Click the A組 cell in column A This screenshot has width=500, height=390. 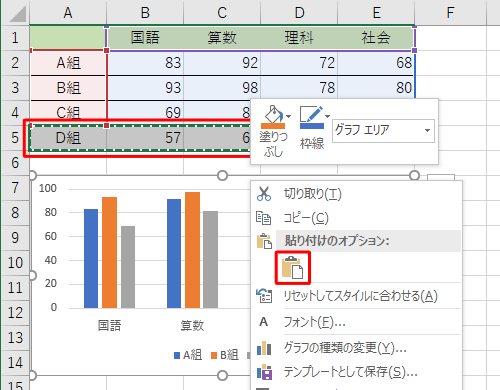(68, 63)
